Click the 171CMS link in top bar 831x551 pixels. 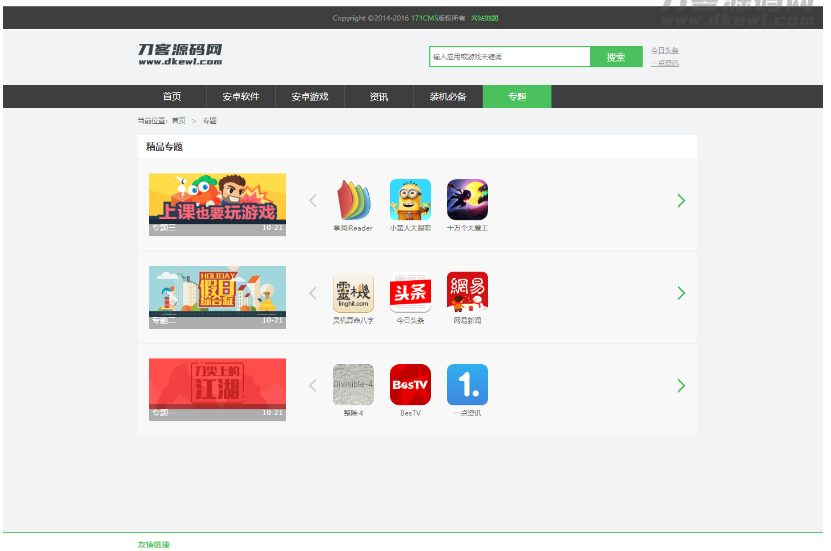point(425,18)
